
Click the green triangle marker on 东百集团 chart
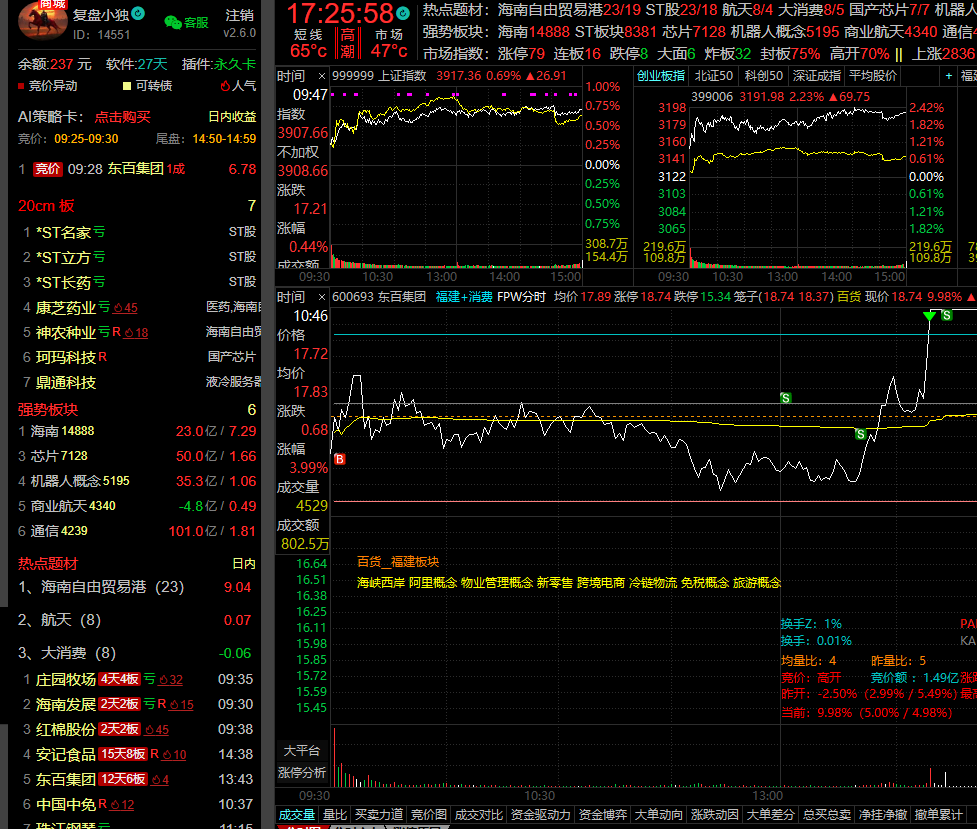[x=929, y=317]
